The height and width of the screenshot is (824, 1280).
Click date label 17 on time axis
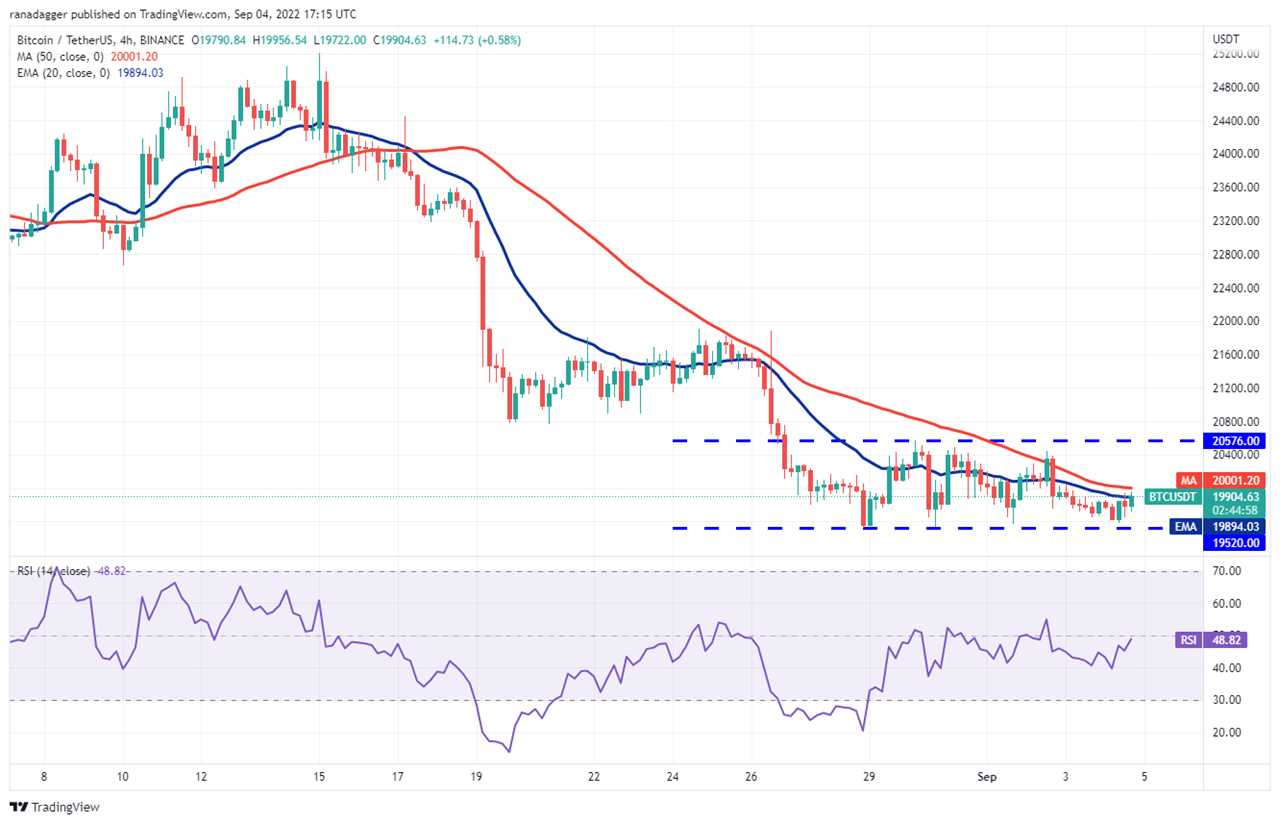[x=397, y=777]
